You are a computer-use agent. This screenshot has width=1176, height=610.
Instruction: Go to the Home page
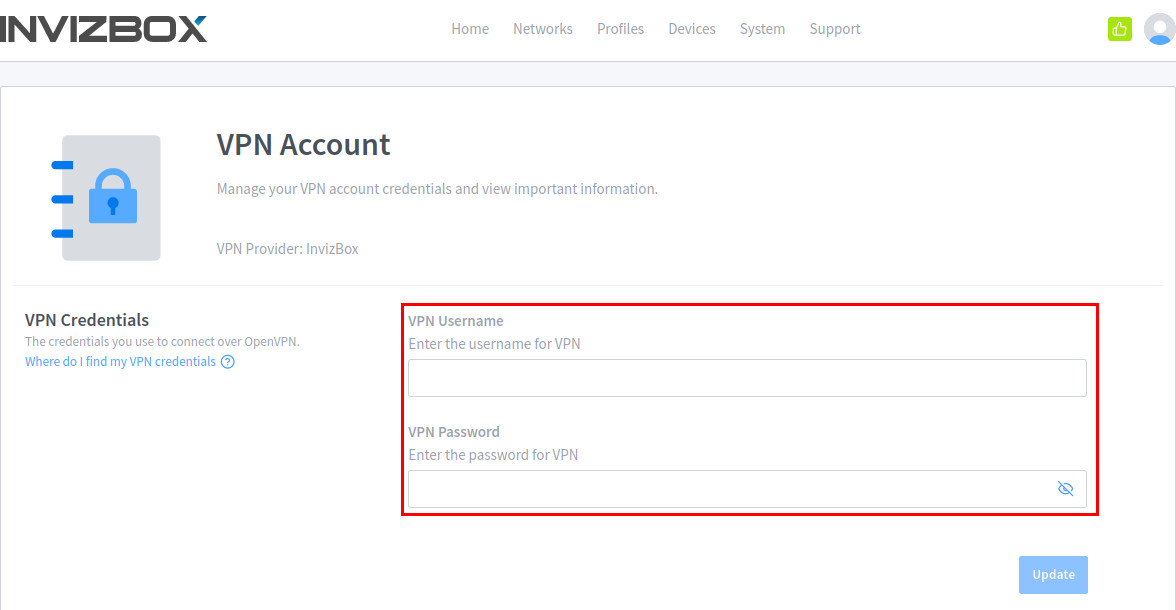click(x=470, y=29)
